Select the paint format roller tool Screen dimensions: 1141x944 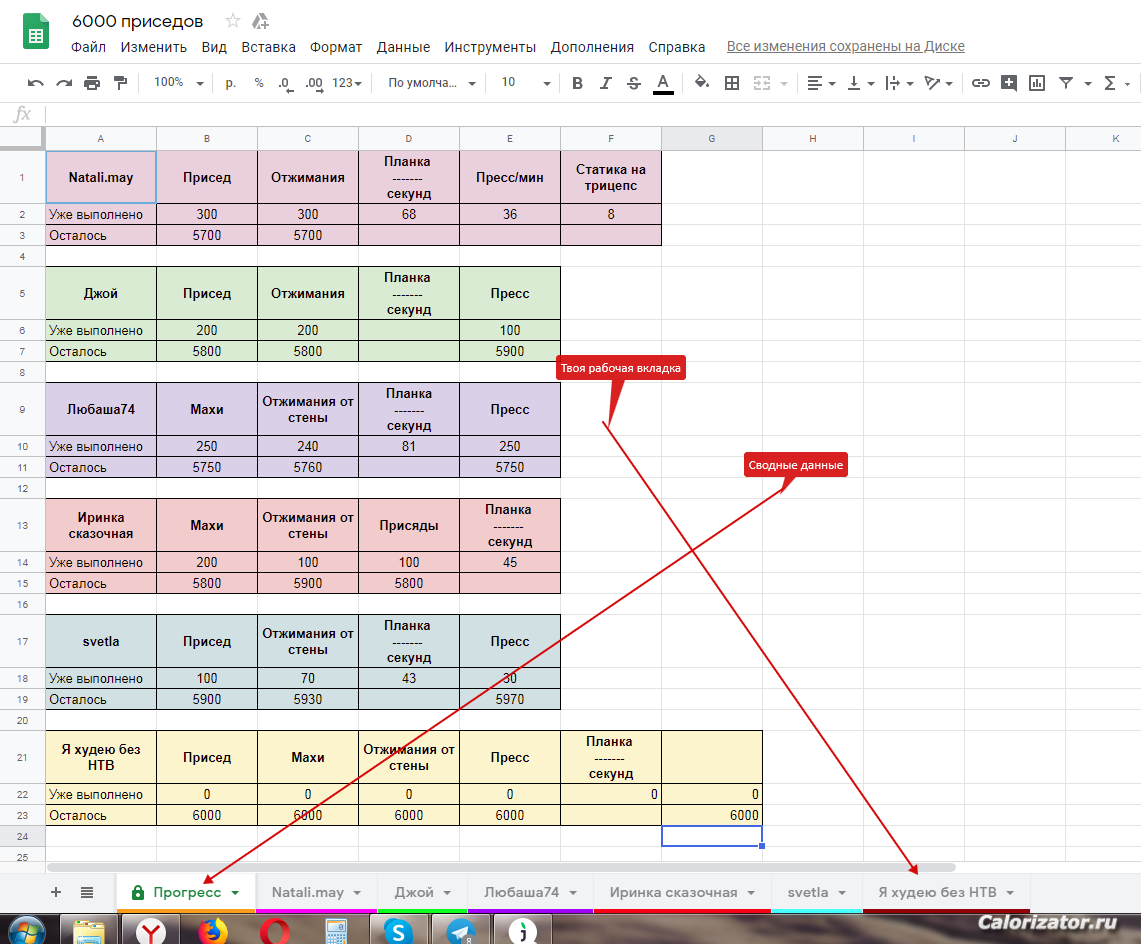coord(120,83)
